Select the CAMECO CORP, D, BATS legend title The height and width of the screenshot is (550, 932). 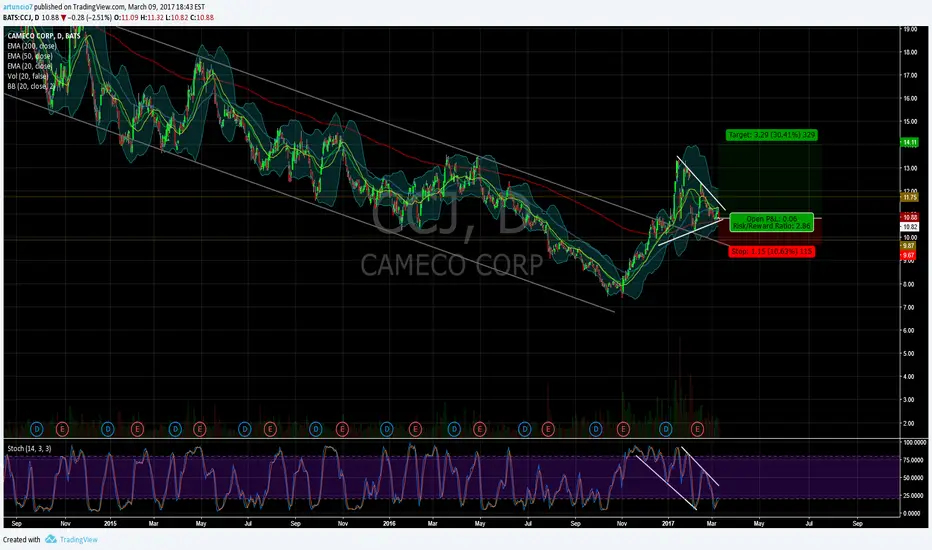pos(44,36)
